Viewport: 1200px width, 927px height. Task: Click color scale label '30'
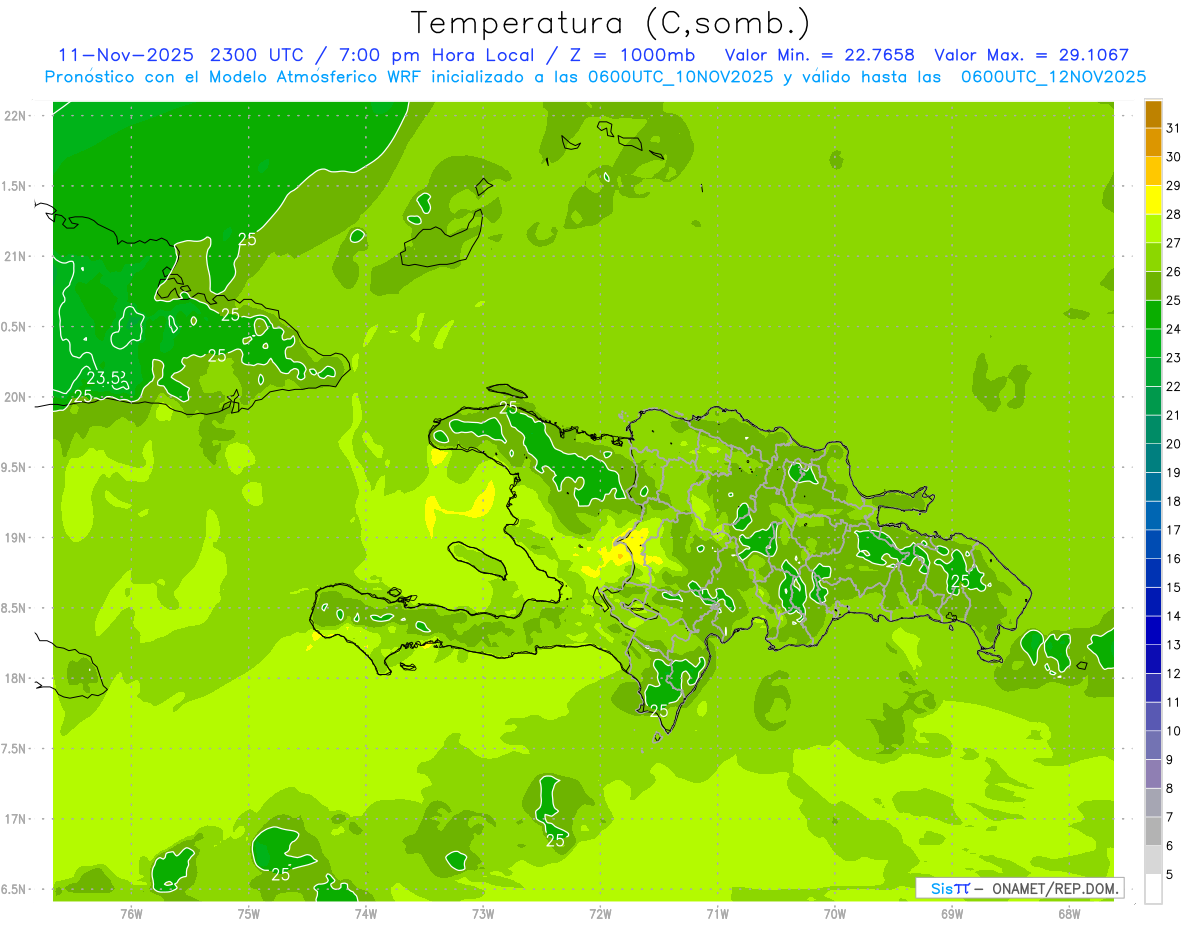(1174, 157)
